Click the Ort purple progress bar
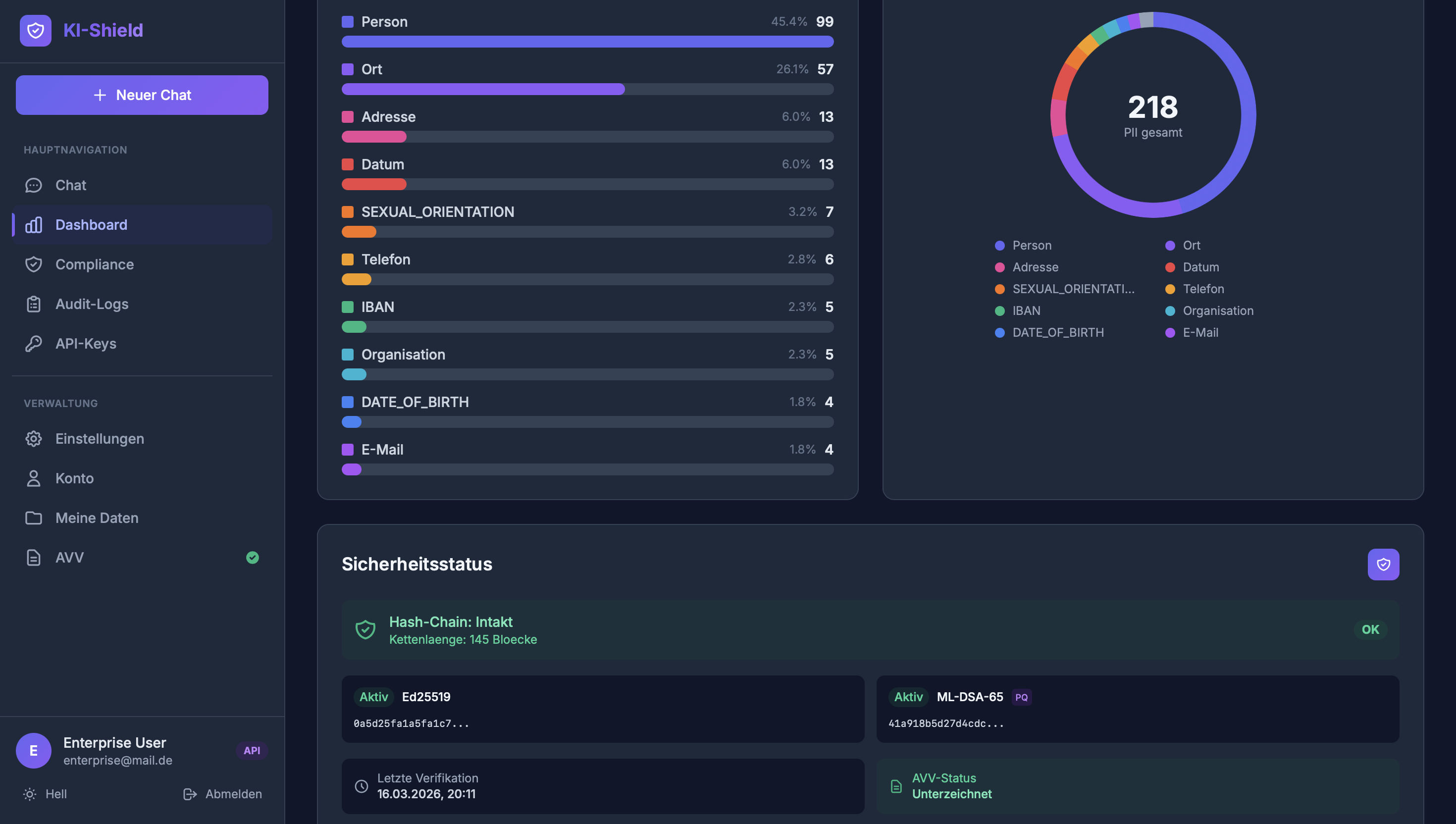This screenshot has width=1456, height=824. [x=483, y=90]
